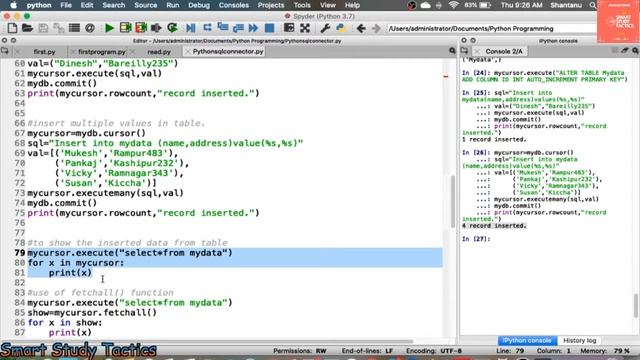This screenshot has height=360, width=640.
Task: Maximize current pane icon
Action: coord(289,28)
